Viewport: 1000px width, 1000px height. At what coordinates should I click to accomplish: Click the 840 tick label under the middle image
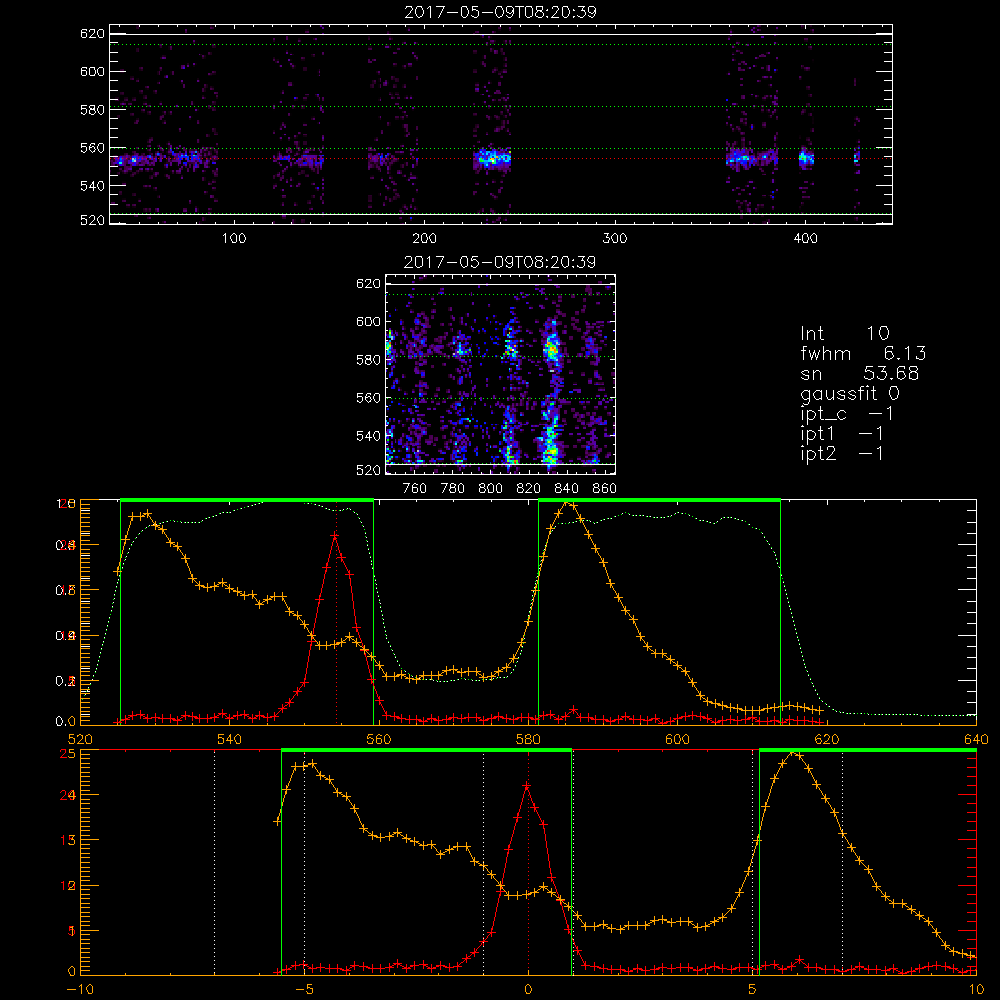[566, 489]
